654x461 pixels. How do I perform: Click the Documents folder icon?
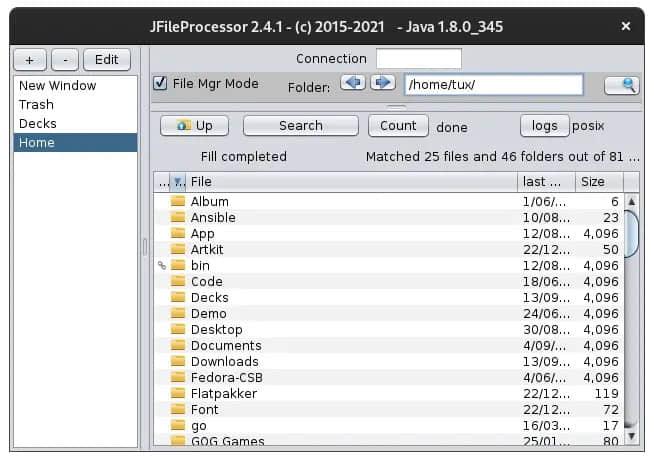(178, 346)
